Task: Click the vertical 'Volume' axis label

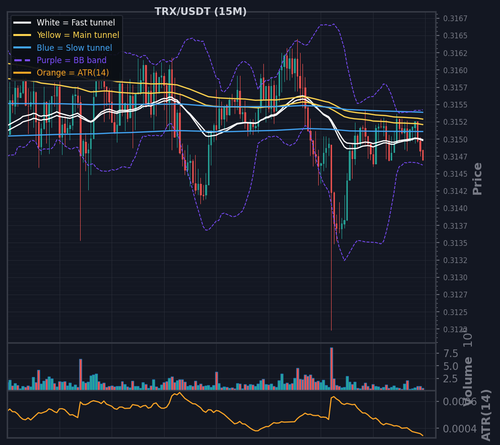Action: (468, 381)
